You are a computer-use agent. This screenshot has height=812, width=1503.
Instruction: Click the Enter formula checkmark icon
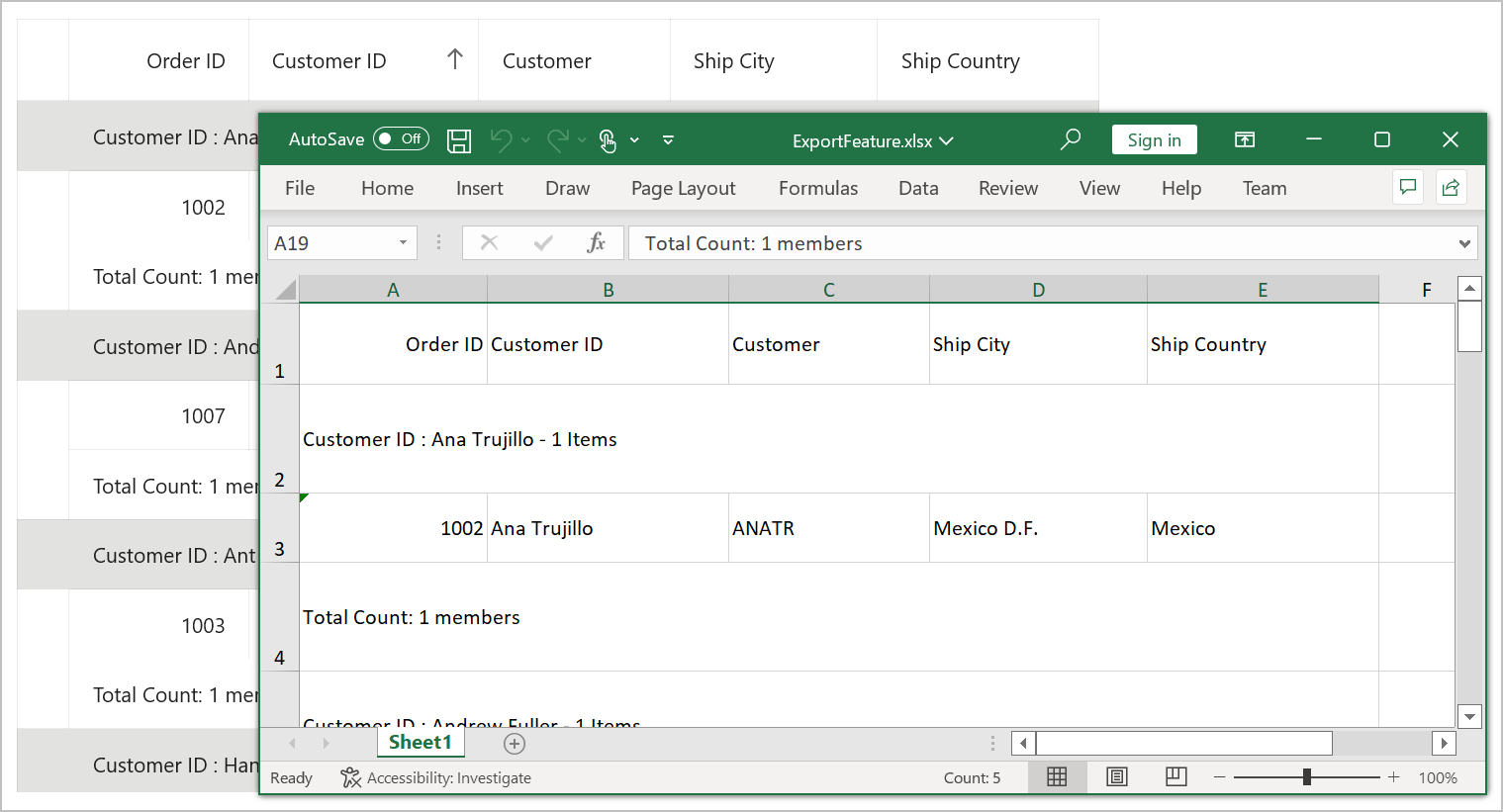pos(542,242)
